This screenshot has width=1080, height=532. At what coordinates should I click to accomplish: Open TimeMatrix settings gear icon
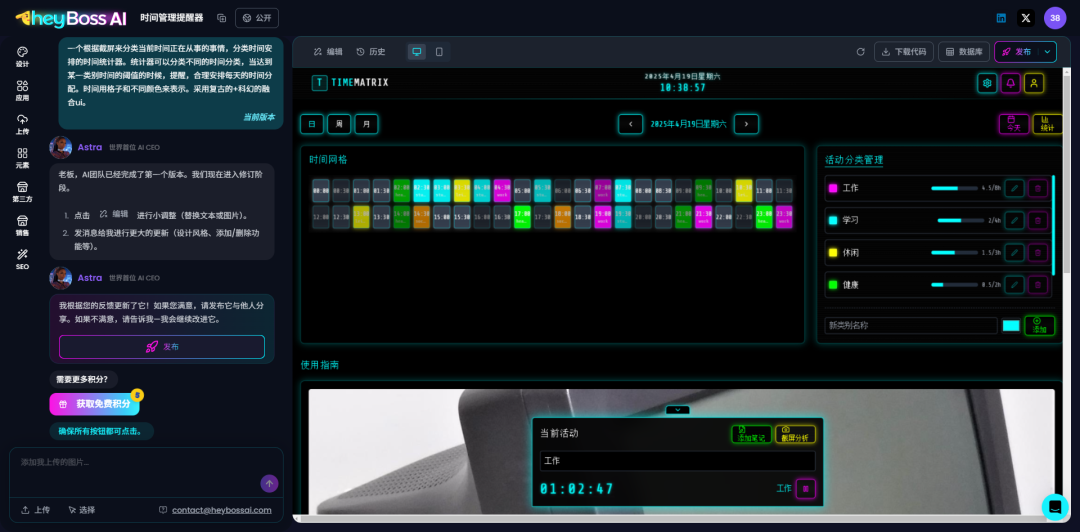987,83
